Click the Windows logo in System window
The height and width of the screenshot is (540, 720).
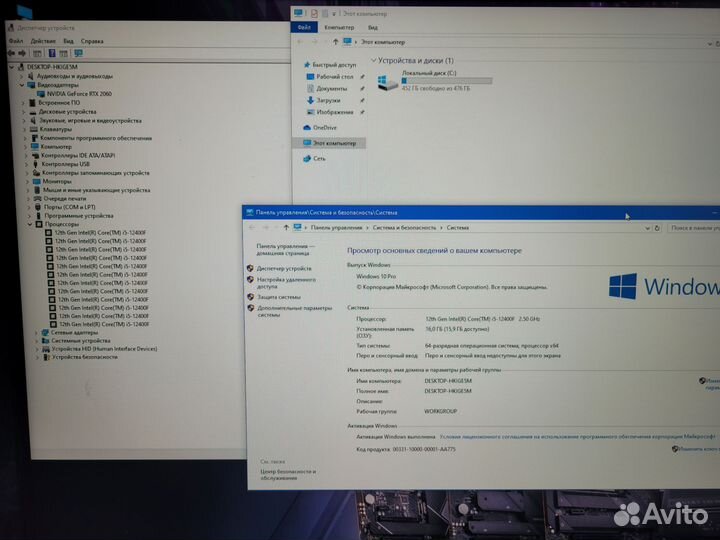(623, 287)
